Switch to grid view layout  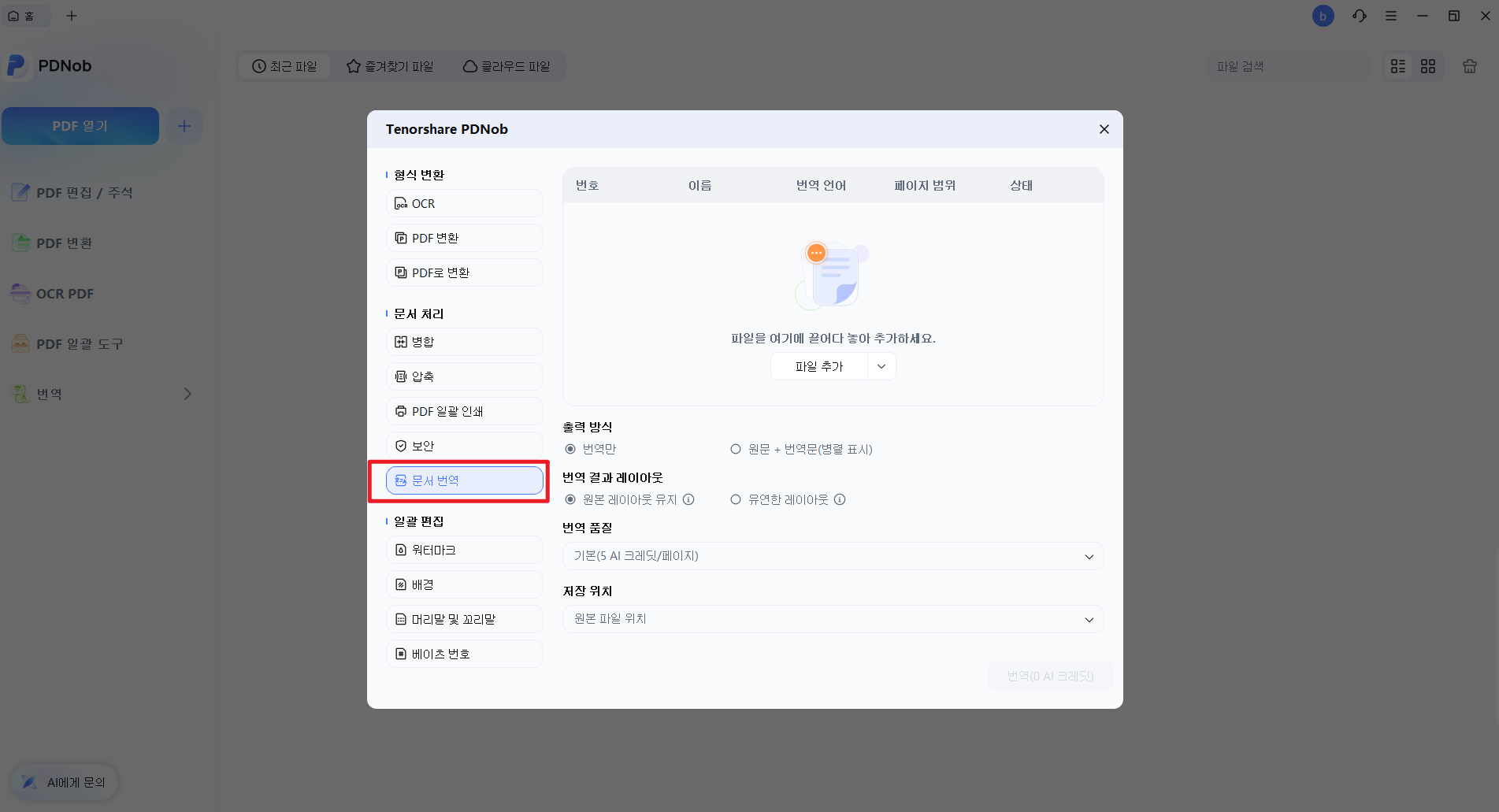pyautogui.click(x=1428, y=66)
